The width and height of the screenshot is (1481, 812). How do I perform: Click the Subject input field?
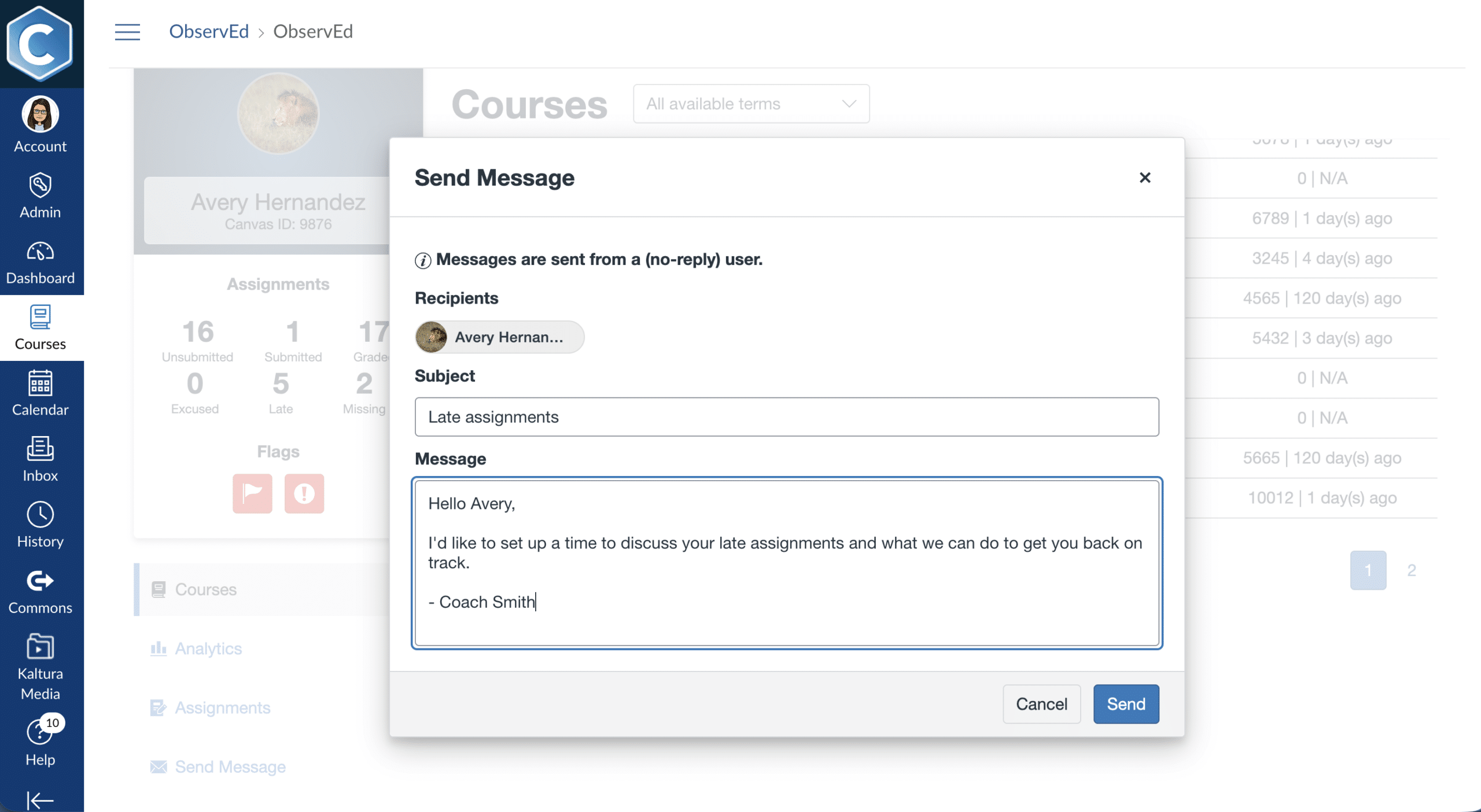(x=787, y=417)
